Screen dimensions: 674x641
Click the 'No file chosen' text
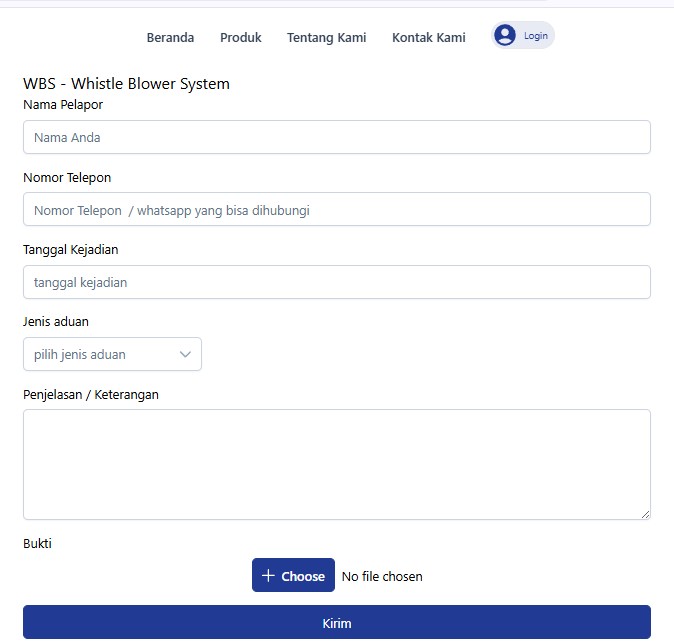[x=382, y=577]
